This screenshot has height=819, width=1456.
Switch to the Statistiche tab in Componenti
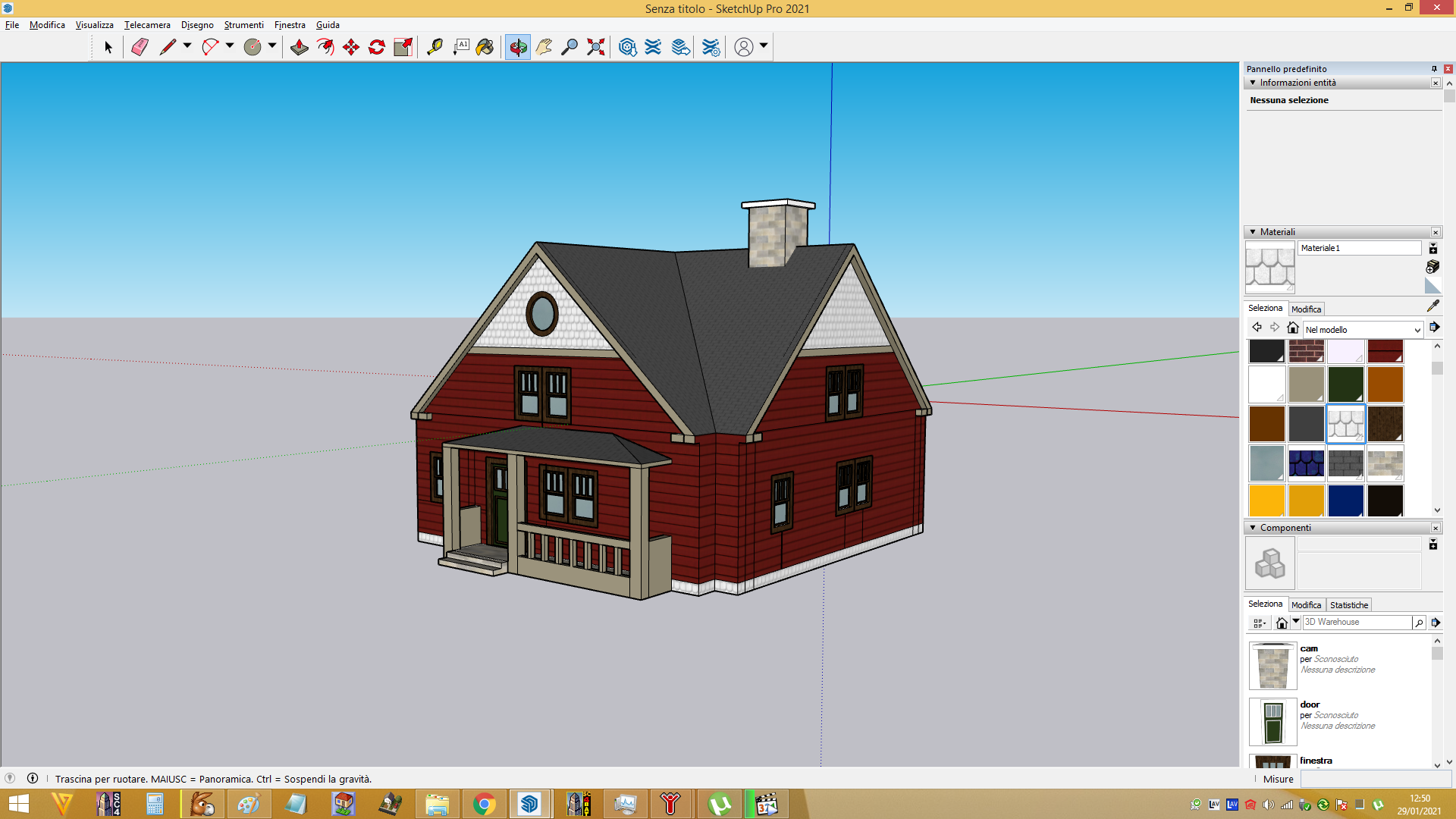point(1349,605)
